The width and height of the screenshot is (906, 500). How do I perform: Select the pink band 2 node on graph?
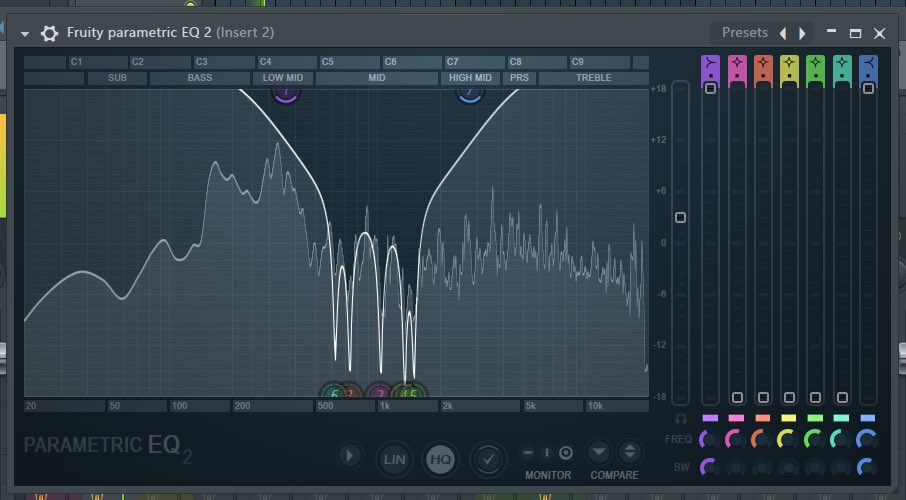point(380,392)
